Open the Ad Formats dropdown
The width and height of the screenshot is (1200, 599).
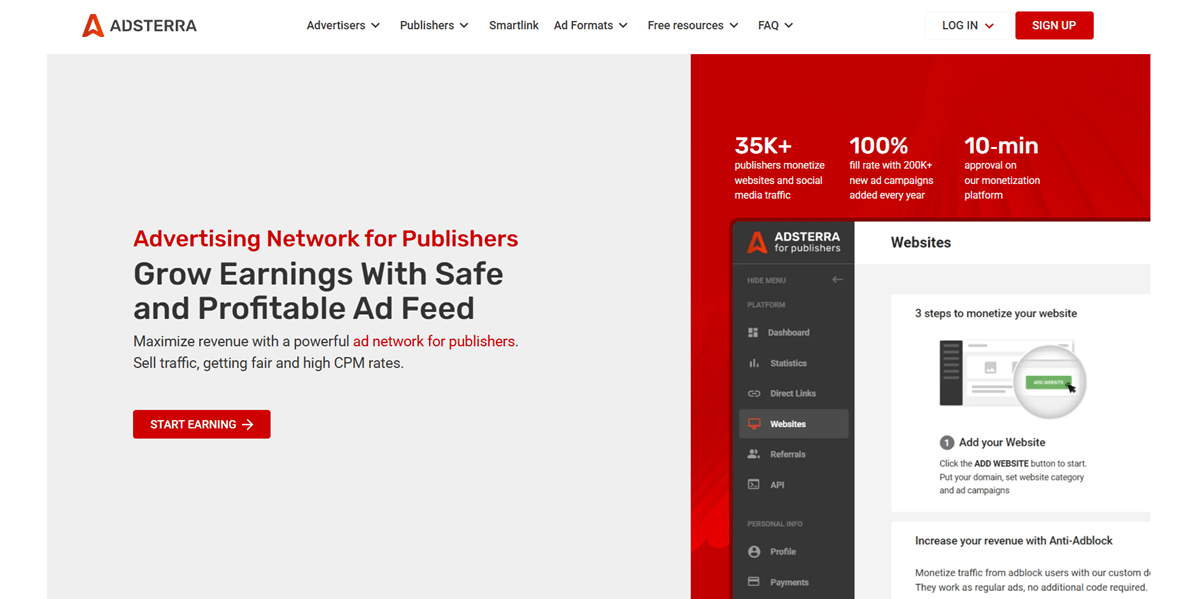(590, 25)
